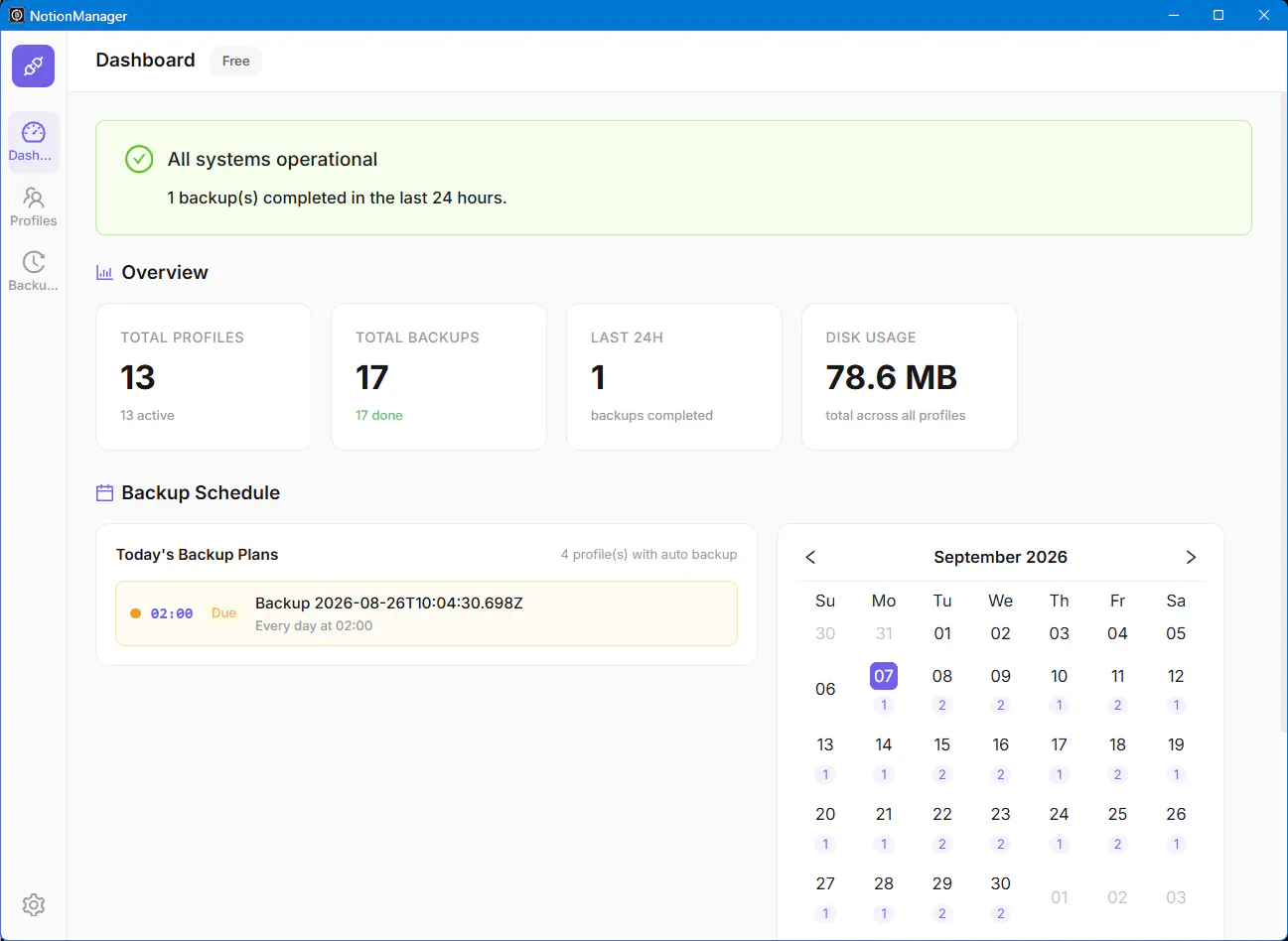Select September 10 in the calendar
Image resolution: width=1288 pixels, height=941 pixels.
[x=1059, y=676]
